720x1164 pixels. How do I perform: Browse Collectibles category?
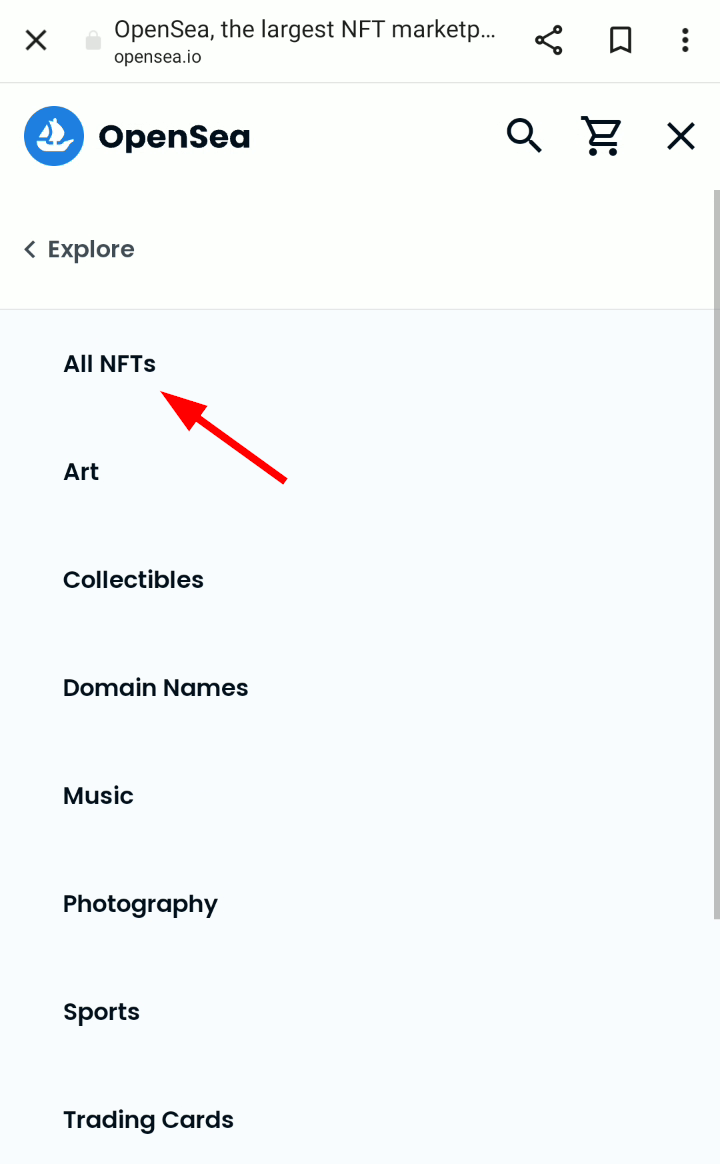coord(133,580)
